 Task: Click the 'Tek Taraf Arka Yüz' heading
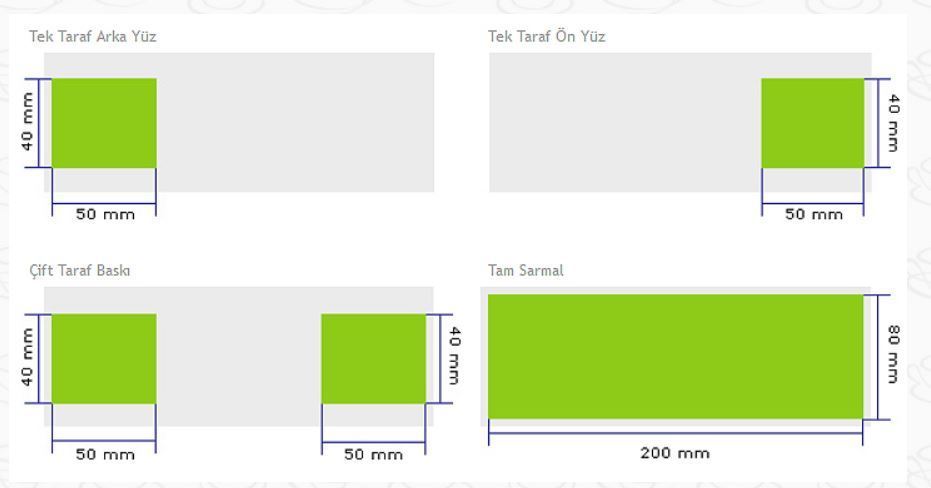pyautogui.click(x=93, y=37)
